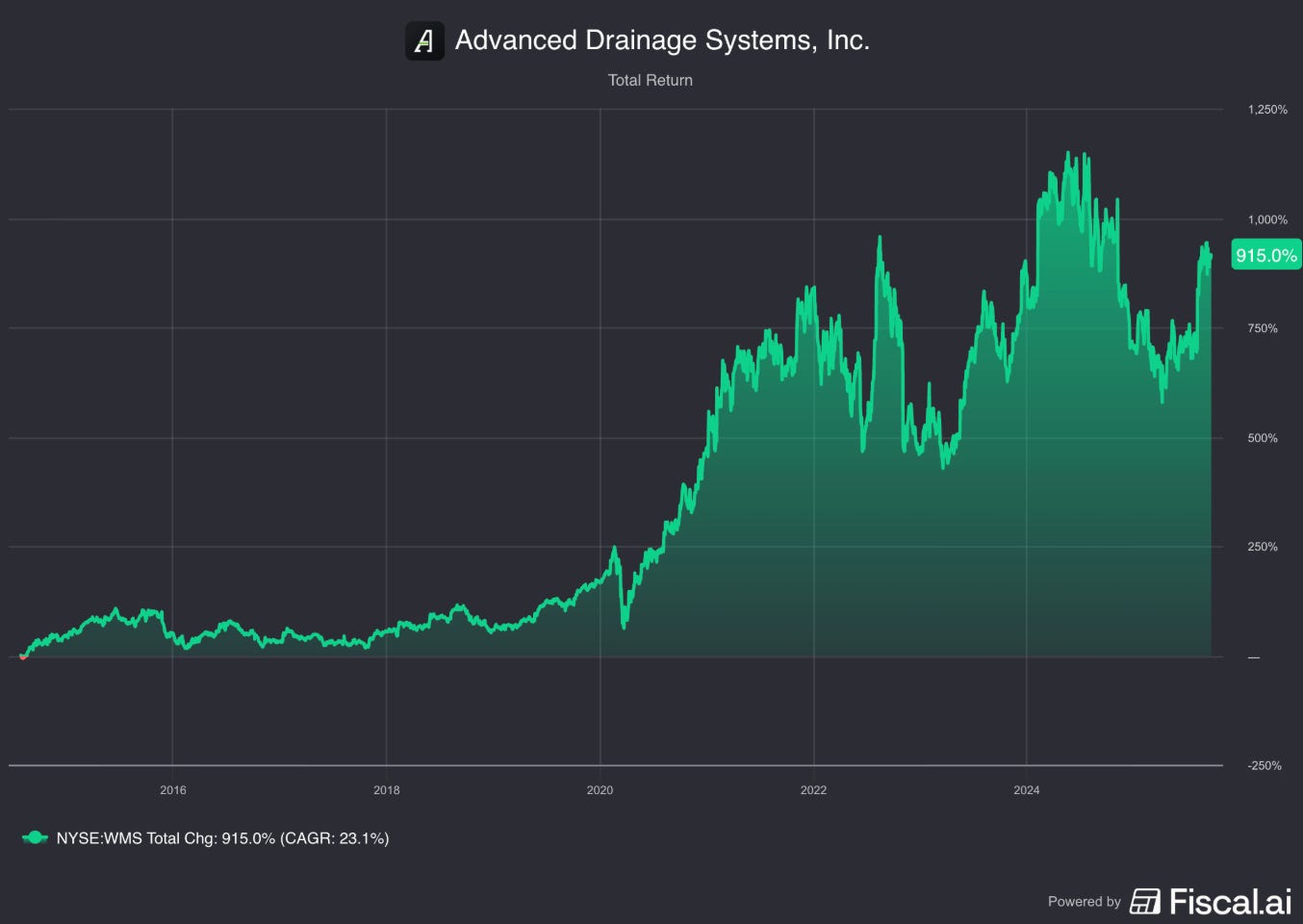Screen dimensions: 1303x924
Task: Click the Total Return subtitle
Action: click(651, 80)
